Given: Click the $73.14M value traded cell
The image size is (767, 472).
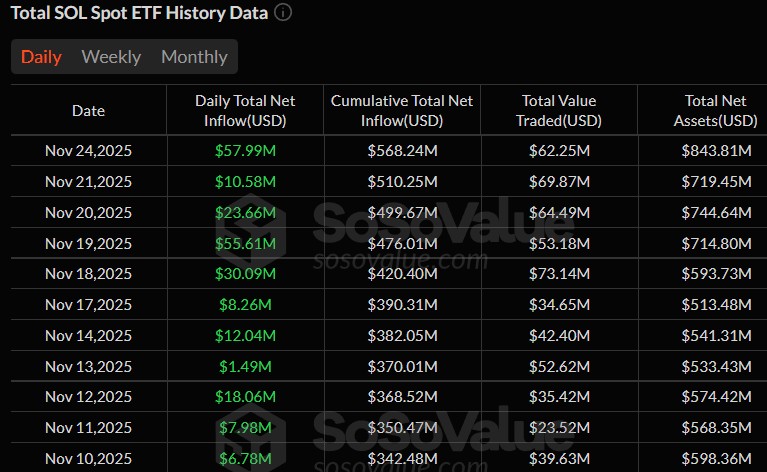Looking at the screenshot, I should pyautogui.click(x=559, y=273).
